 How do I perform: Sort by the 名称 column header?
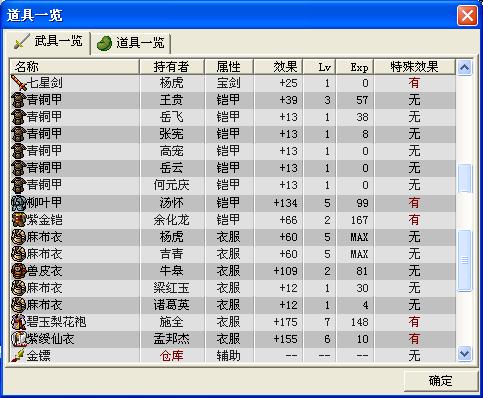pyautogui.click(x=74, y=66)
